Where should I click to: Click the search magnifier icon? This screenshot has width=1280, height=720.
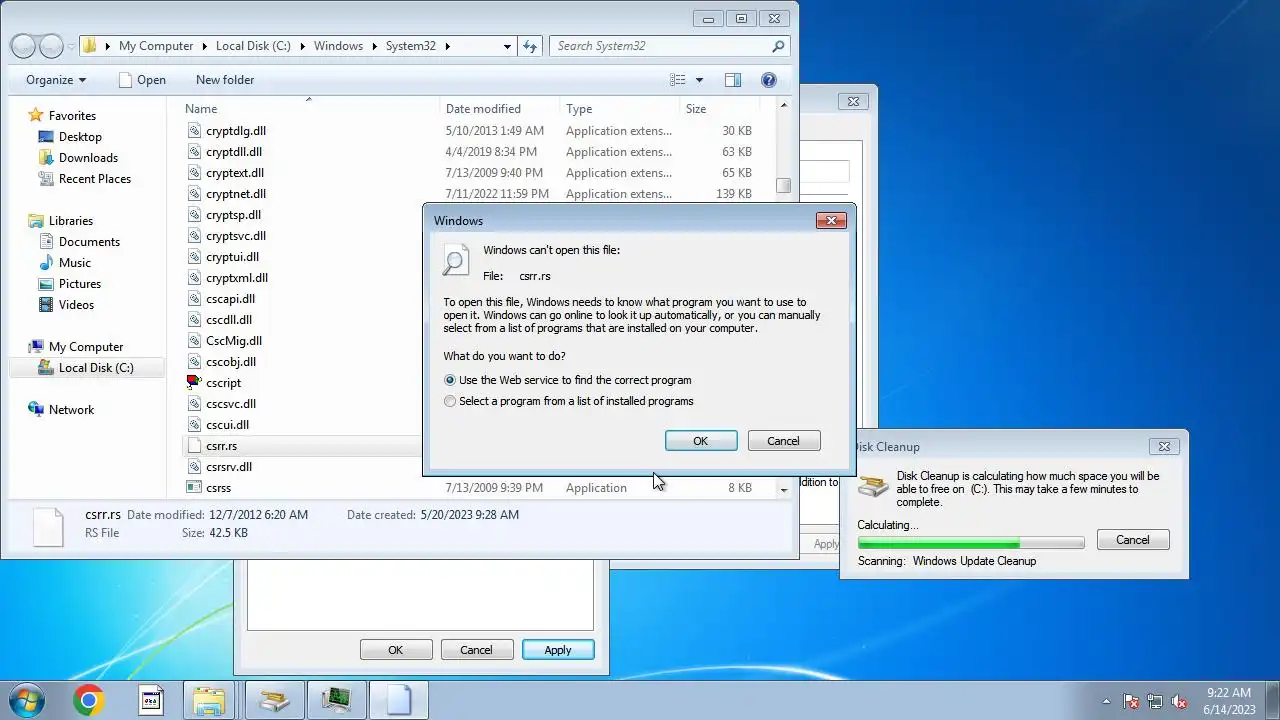click(778, 46)
